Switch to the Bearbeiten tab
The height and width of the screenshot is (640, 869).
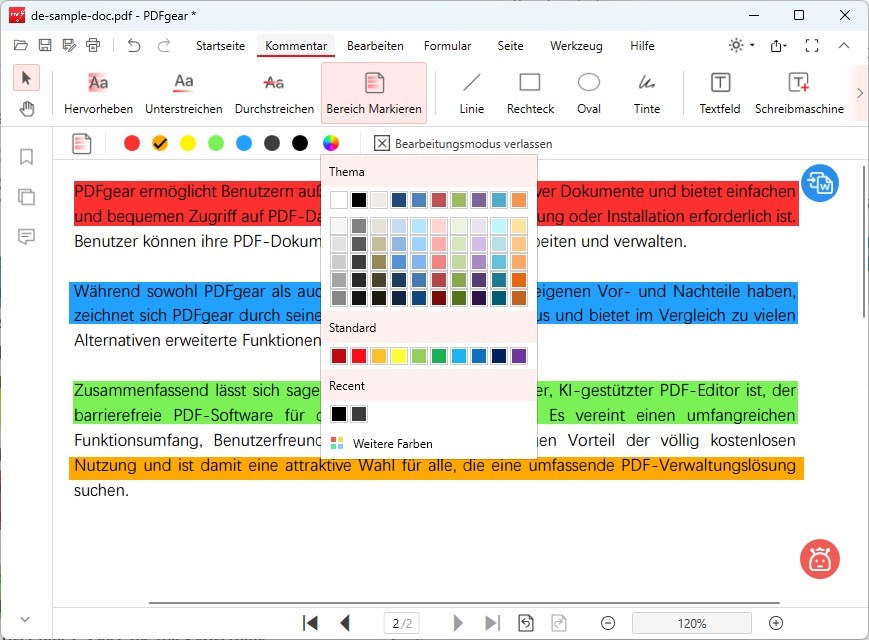[x=375, y=45]
